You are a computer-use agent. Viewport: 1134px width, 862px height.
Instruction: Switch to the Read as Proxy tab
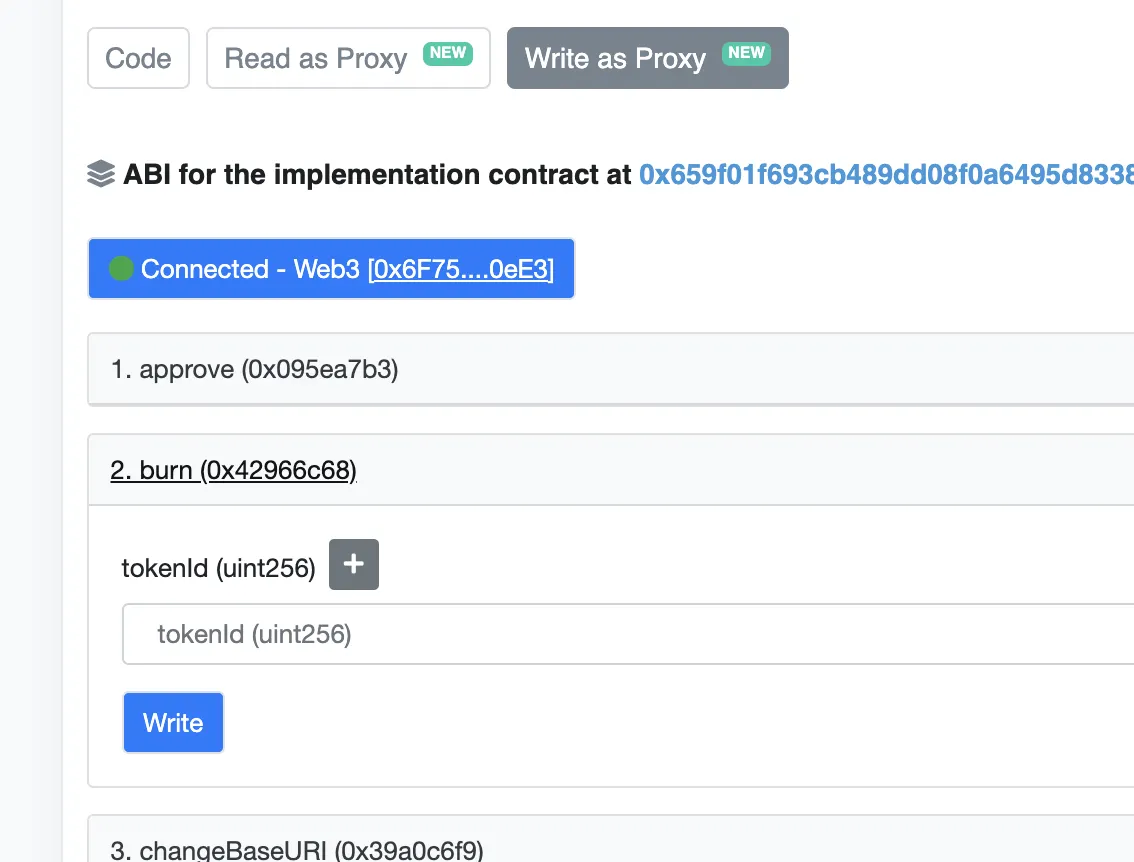point(316,58)
